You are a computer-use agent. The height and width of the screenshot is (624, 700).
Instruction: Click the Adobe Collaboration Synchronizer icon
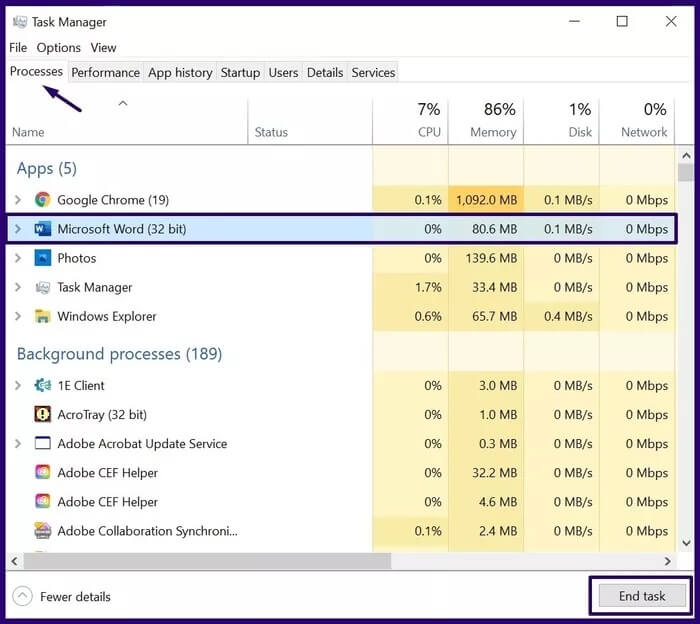[x=42, y=531]
